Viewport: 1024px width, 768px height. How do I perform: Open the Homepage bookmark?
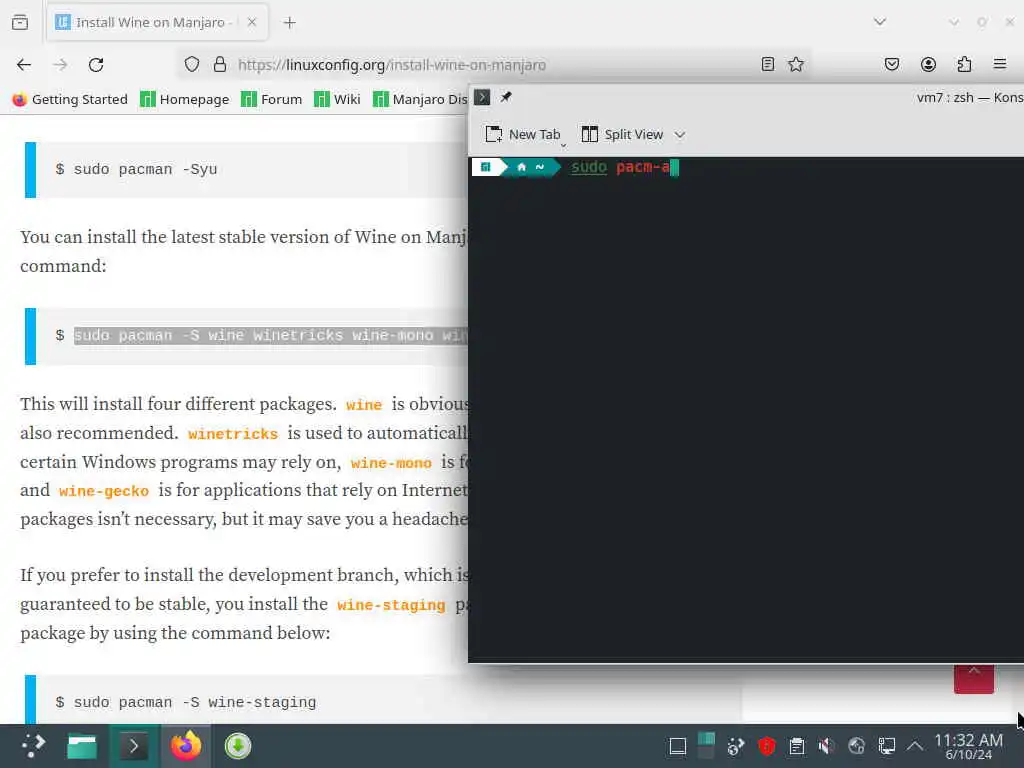point(185,99)
